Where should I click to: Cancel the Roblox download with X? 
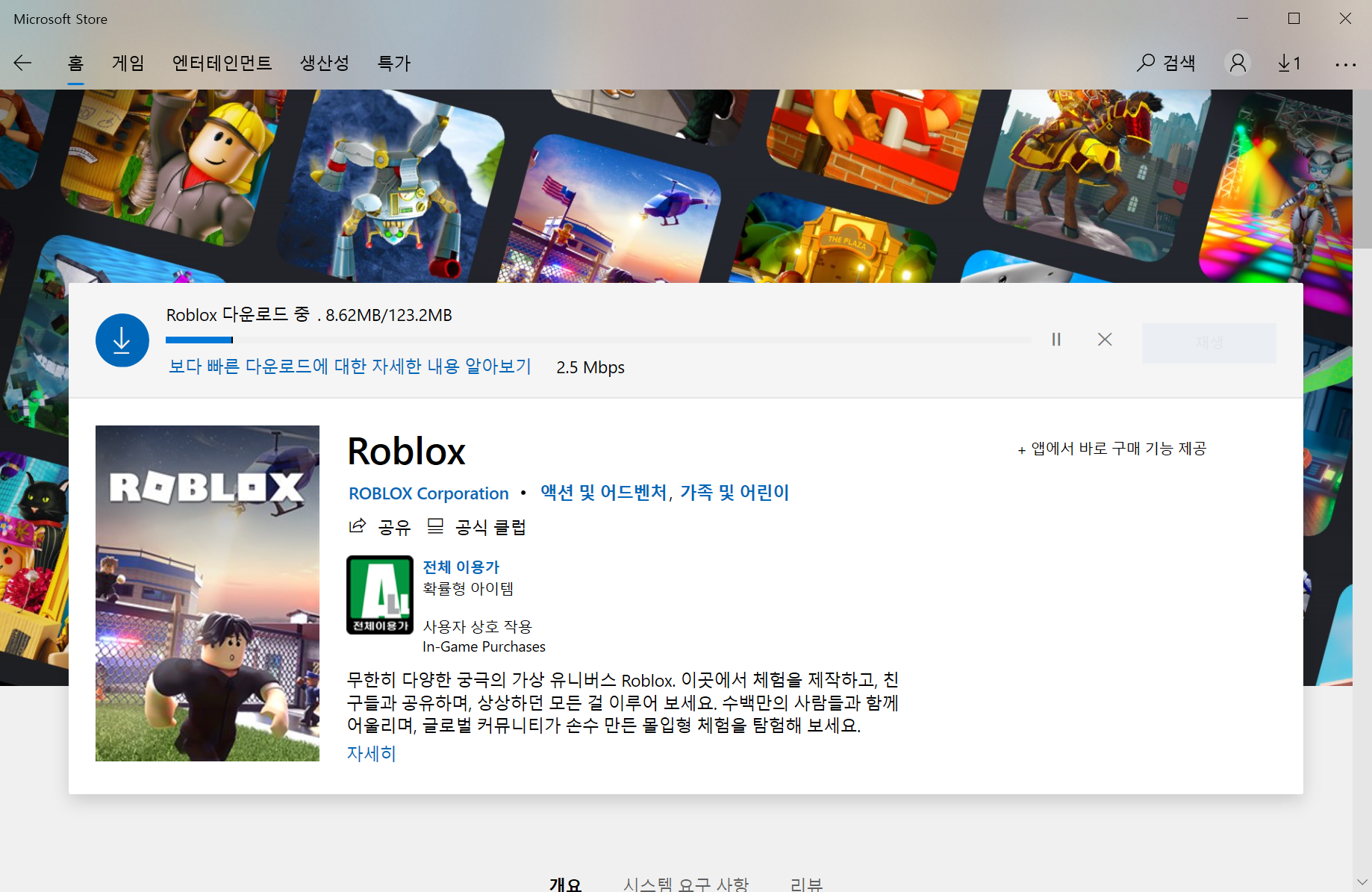point(1105,340)
